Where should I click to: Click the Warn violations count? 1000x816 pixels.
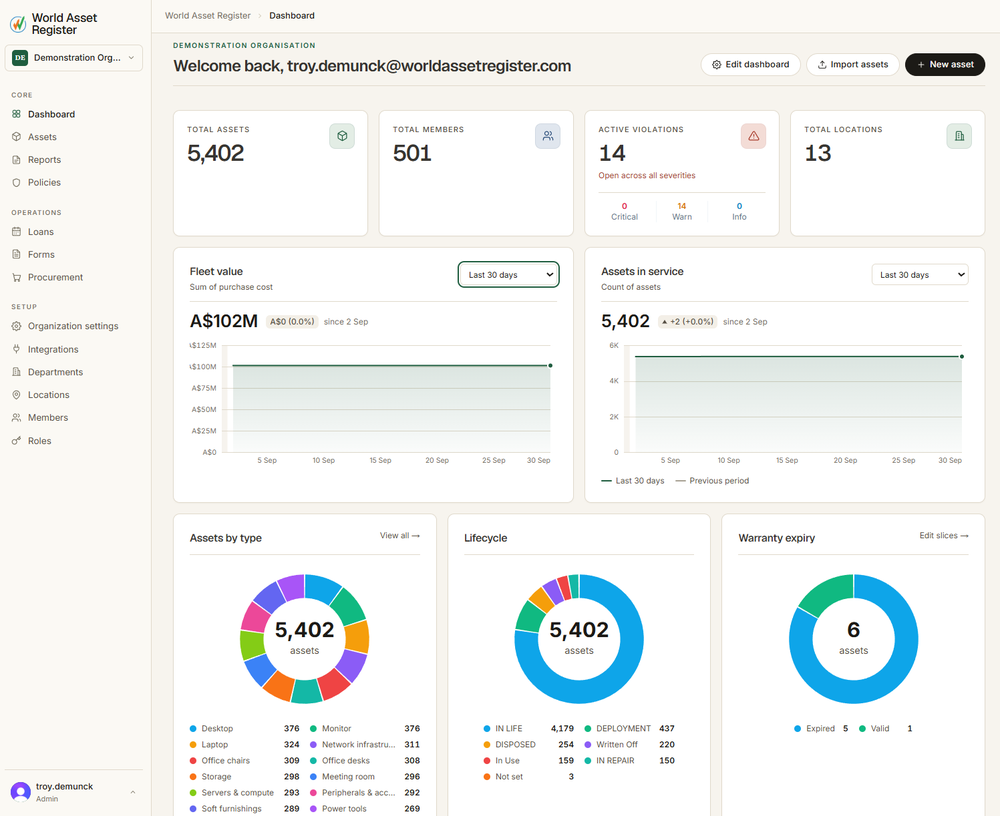pyautogui.click(x=682, y=206)
